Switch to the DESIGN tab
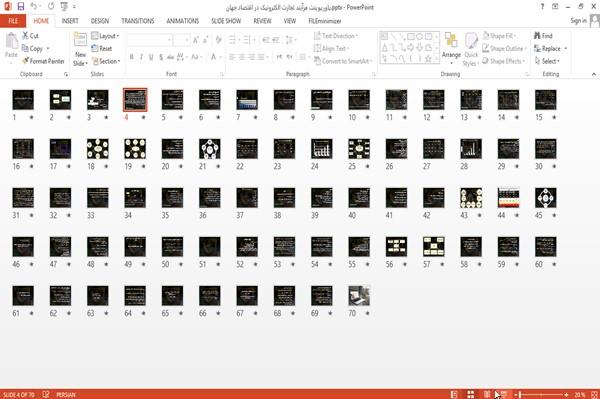The width and height of the screenshot is (600, 399). pos(100,21)
